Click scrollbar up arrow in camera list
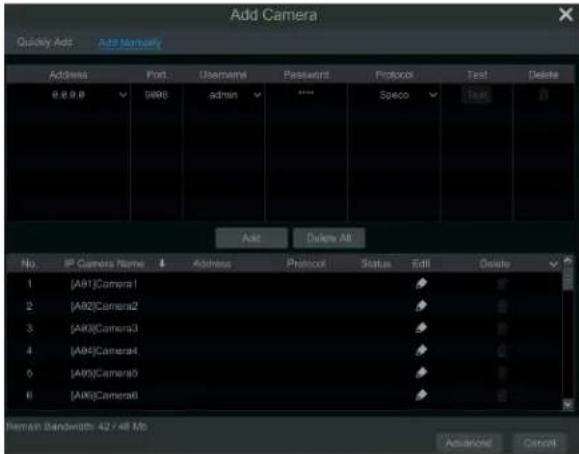Screen dimensions: 579x454 pos(568,260)
